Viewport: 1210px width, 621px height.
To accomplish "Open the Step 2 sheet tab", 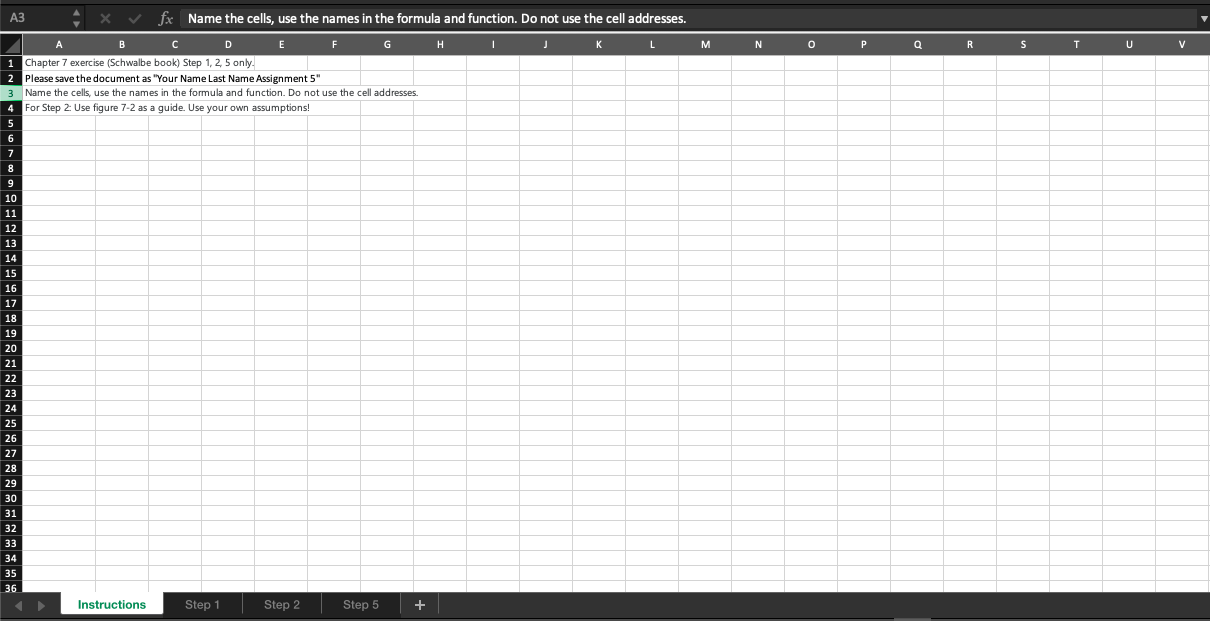I will point(281,604).
